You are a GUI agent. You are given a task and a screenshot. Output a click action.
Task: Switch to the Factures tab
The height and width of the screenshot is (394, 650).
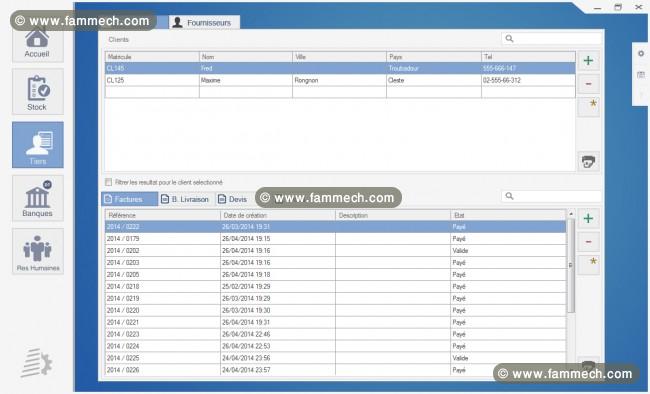tap(129, 199)
